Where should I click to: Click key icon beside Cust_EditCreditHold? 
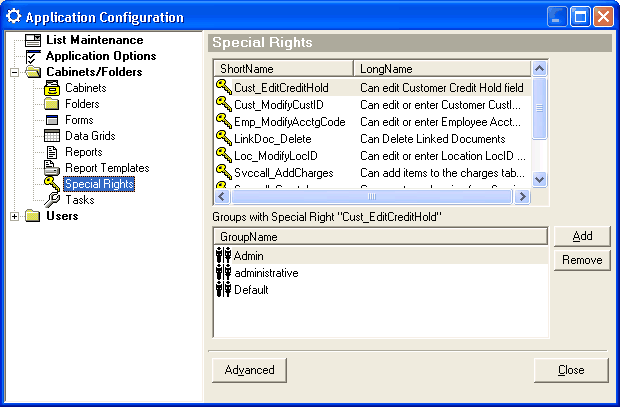[x=224, y=87]
